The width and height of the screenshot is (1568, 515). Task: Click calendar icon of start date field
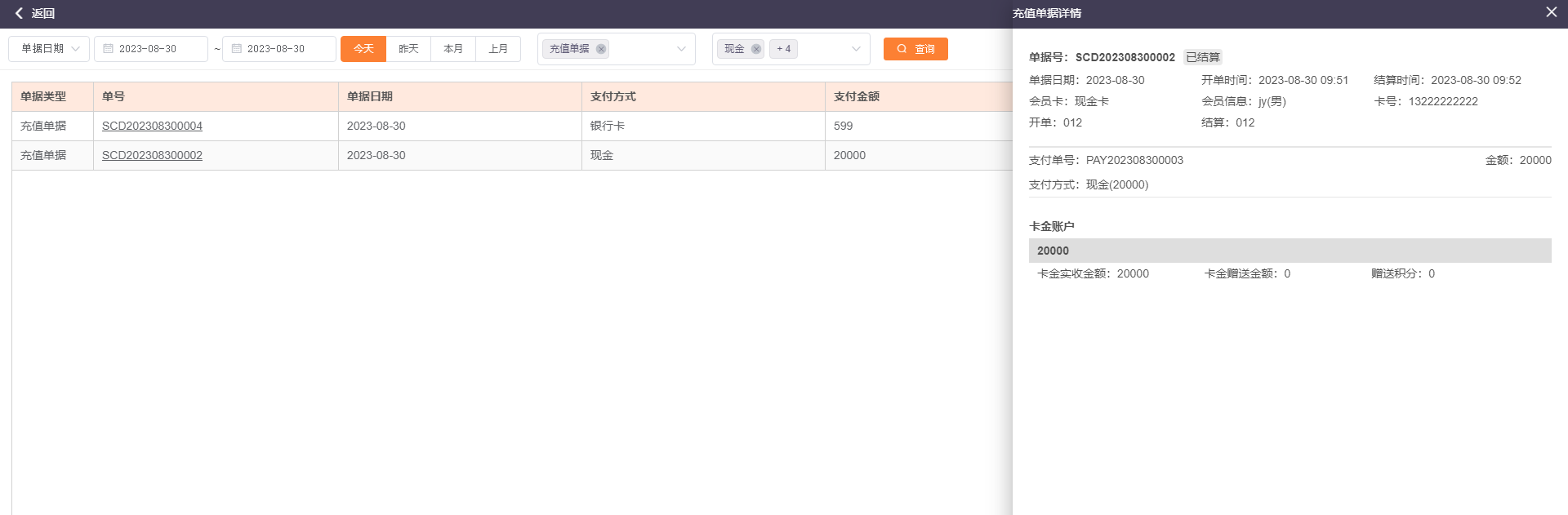click(x=108, y=49)
